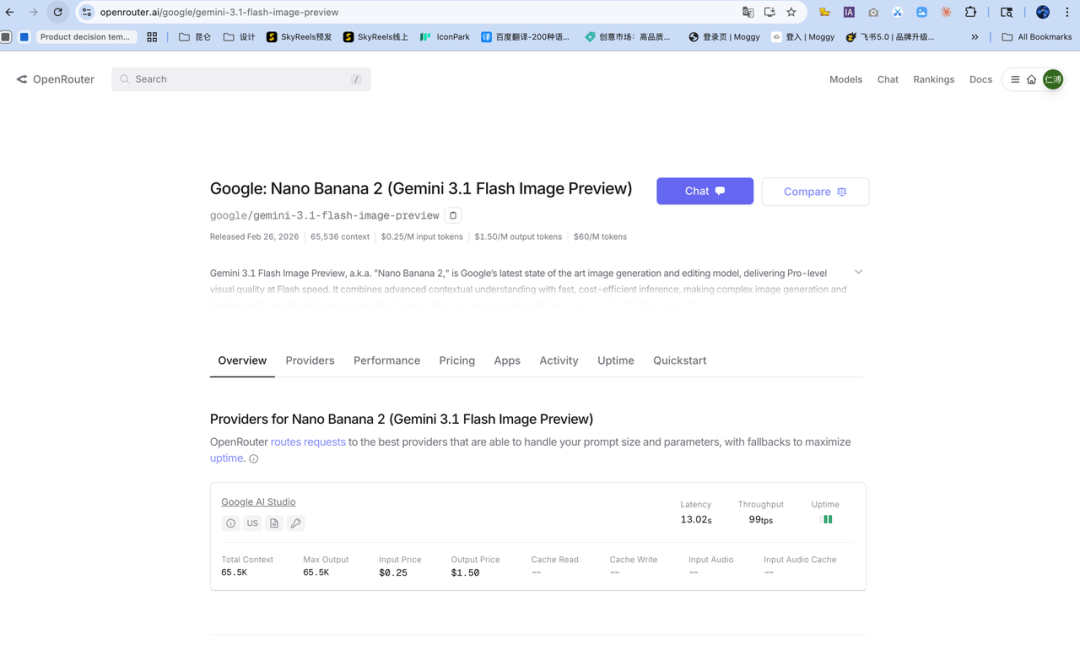Screen dimensions: 1080x672
Task: Click the info icon next to uptime link
Action: click(x=253, y=459)
